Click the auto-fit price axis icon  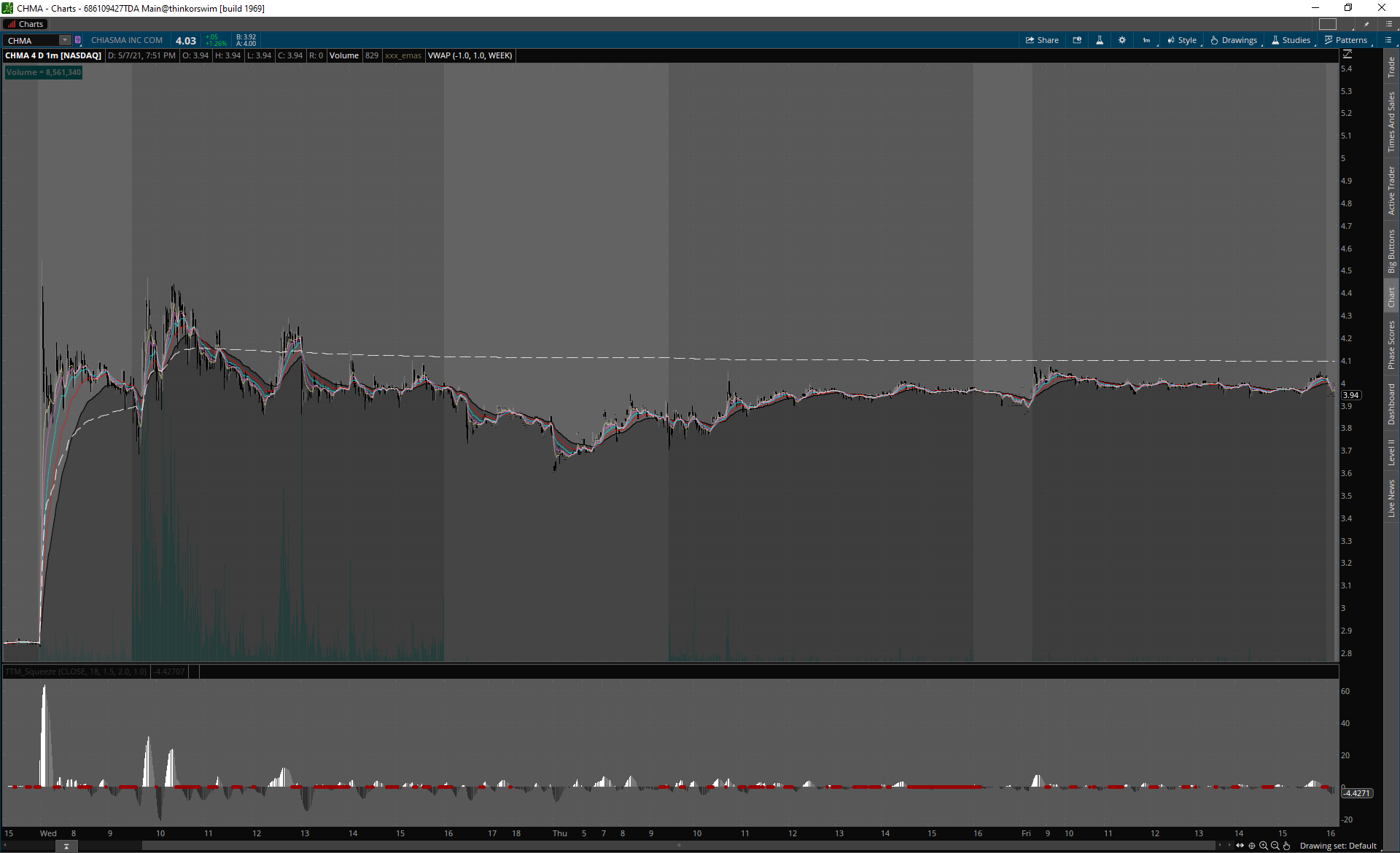pyautogui.click(x=1347, y=55)
